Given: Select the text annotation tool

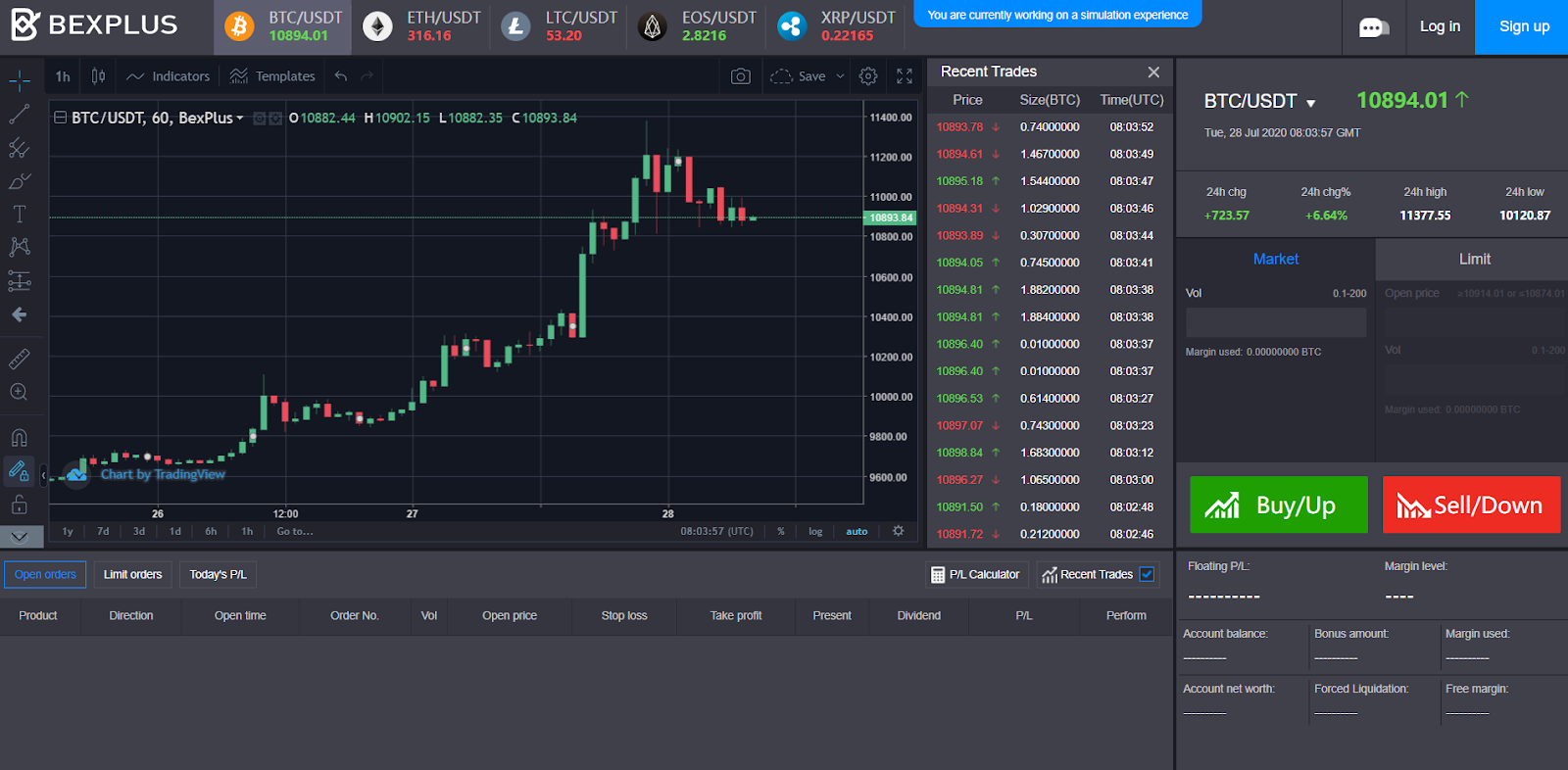Looking at the screenshot, I should [x=20, y=214].
